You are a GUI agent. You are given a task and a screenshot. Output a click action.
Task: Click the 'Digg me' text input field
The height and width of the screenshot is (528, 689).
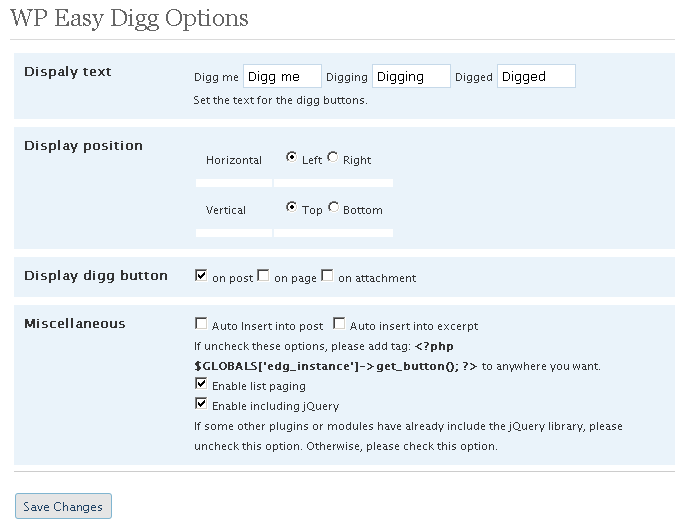tap(282, 76)
